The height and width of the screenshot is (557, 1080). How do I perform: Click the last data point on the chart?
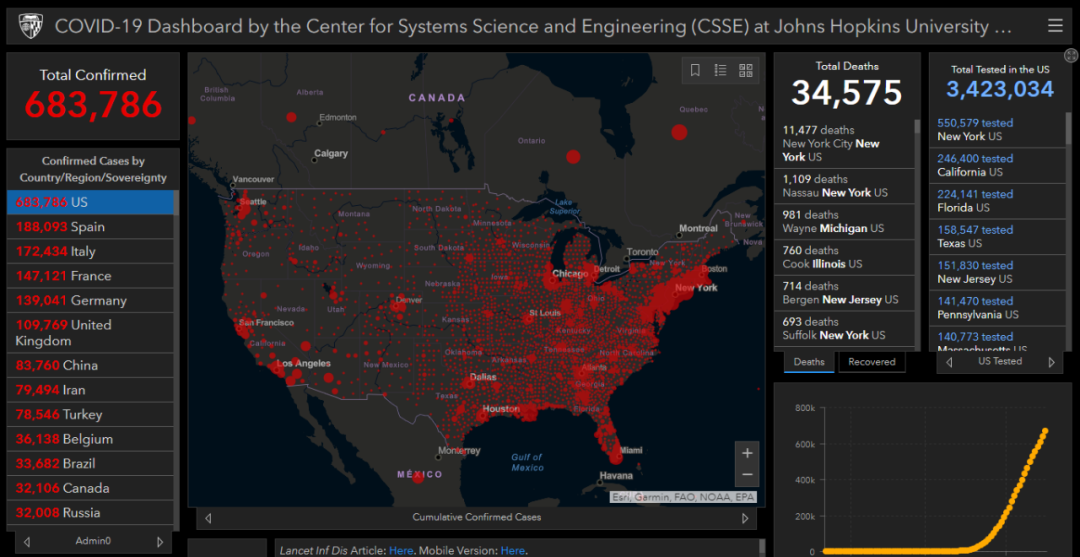[1045, 431]
